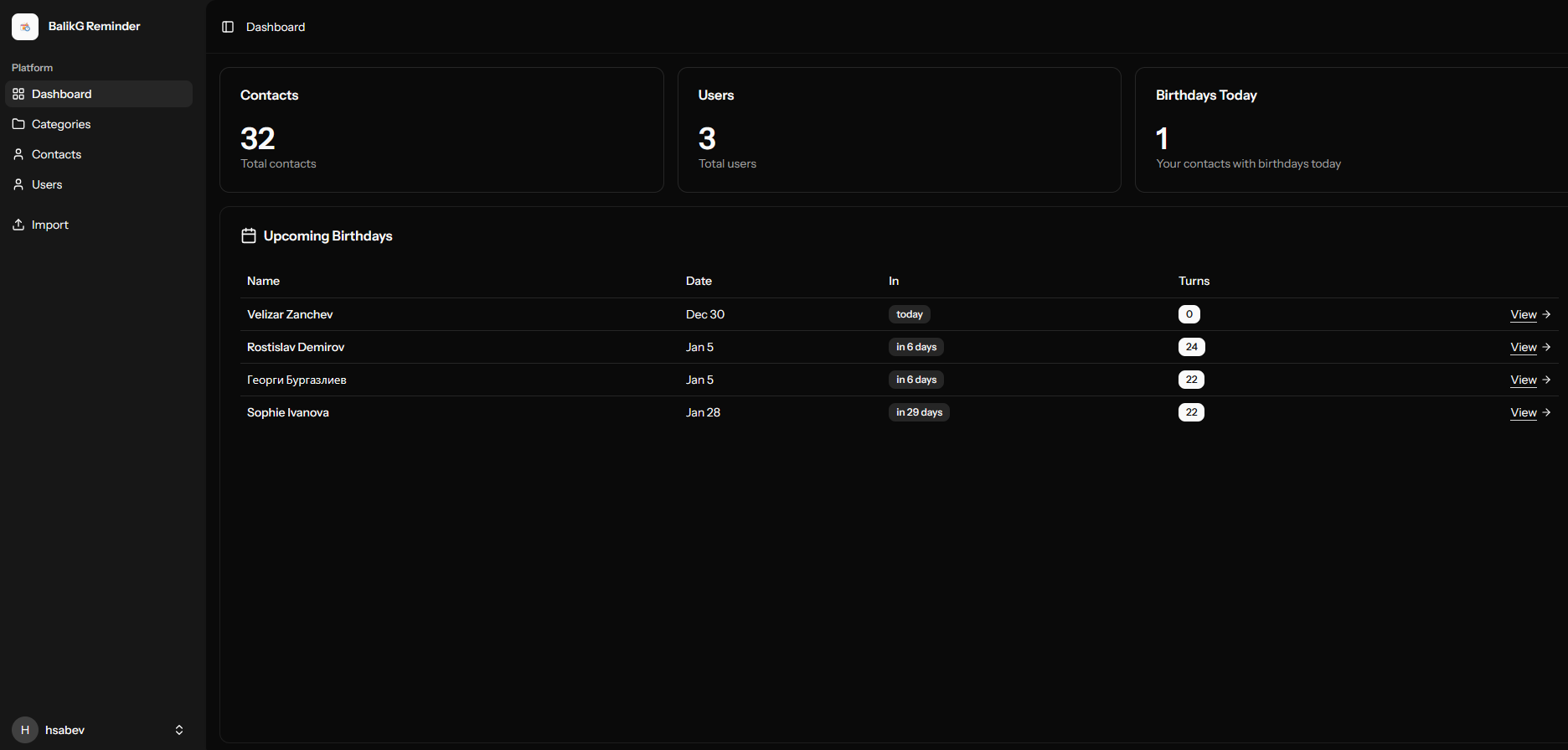Click the Contacts total card
This screenshot has height=750, width=1568.
441,130
